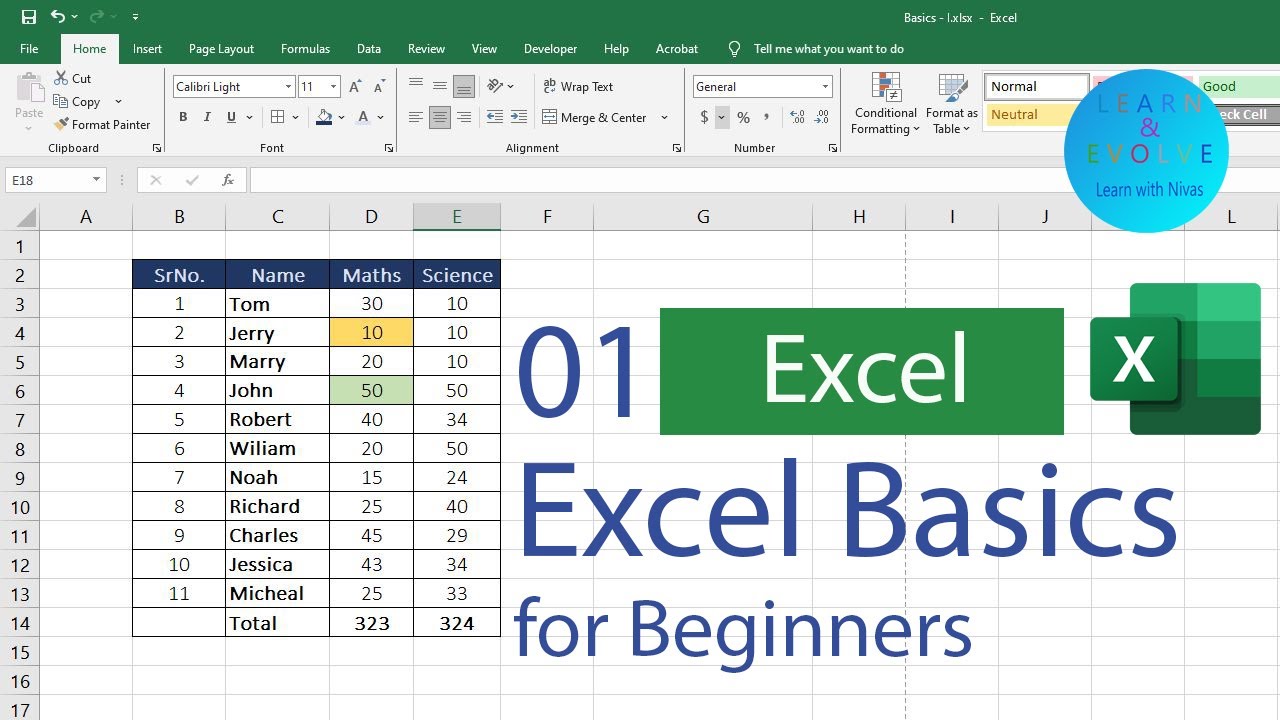The height and width of the screenshot is (720, 1280).
Task: Open the Alignment dialog launcher
Action: pos(677,148)
